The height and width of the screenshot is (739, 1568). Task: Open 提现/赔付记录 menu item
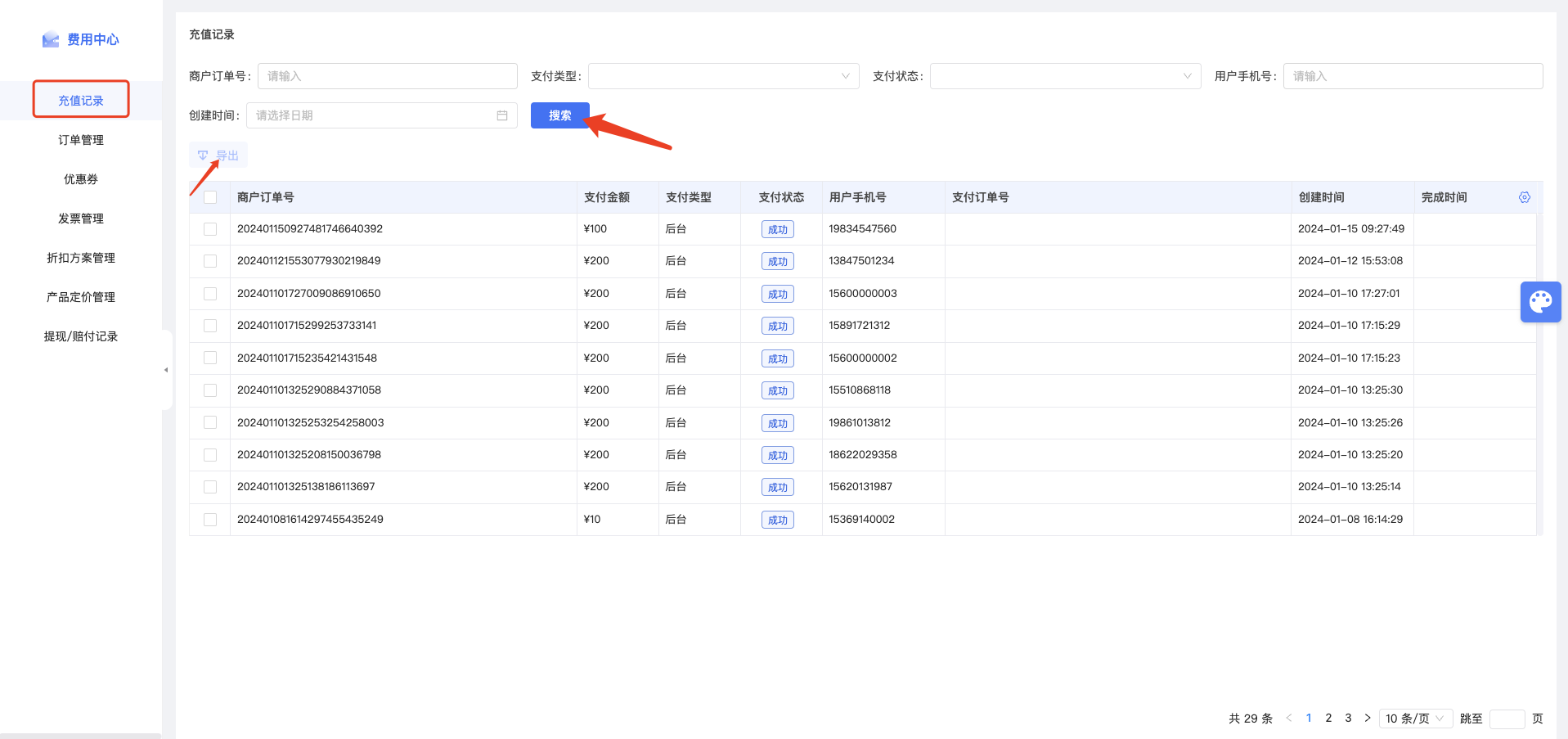click(x=81, y=336)
